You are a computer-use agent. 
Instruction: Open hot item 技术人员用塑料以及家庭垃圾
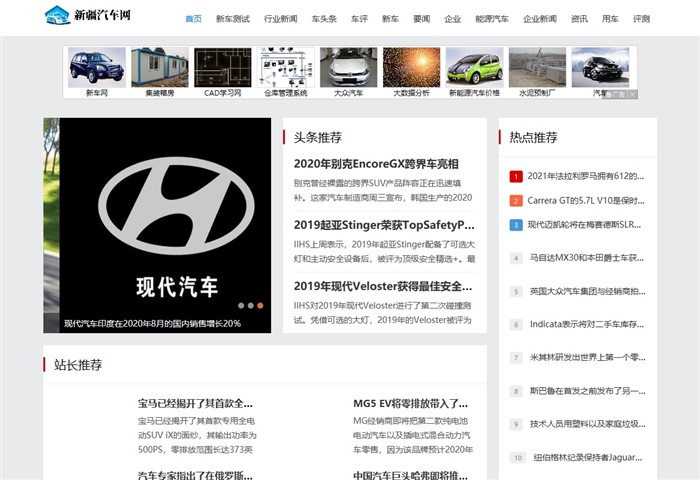[588, 424]
